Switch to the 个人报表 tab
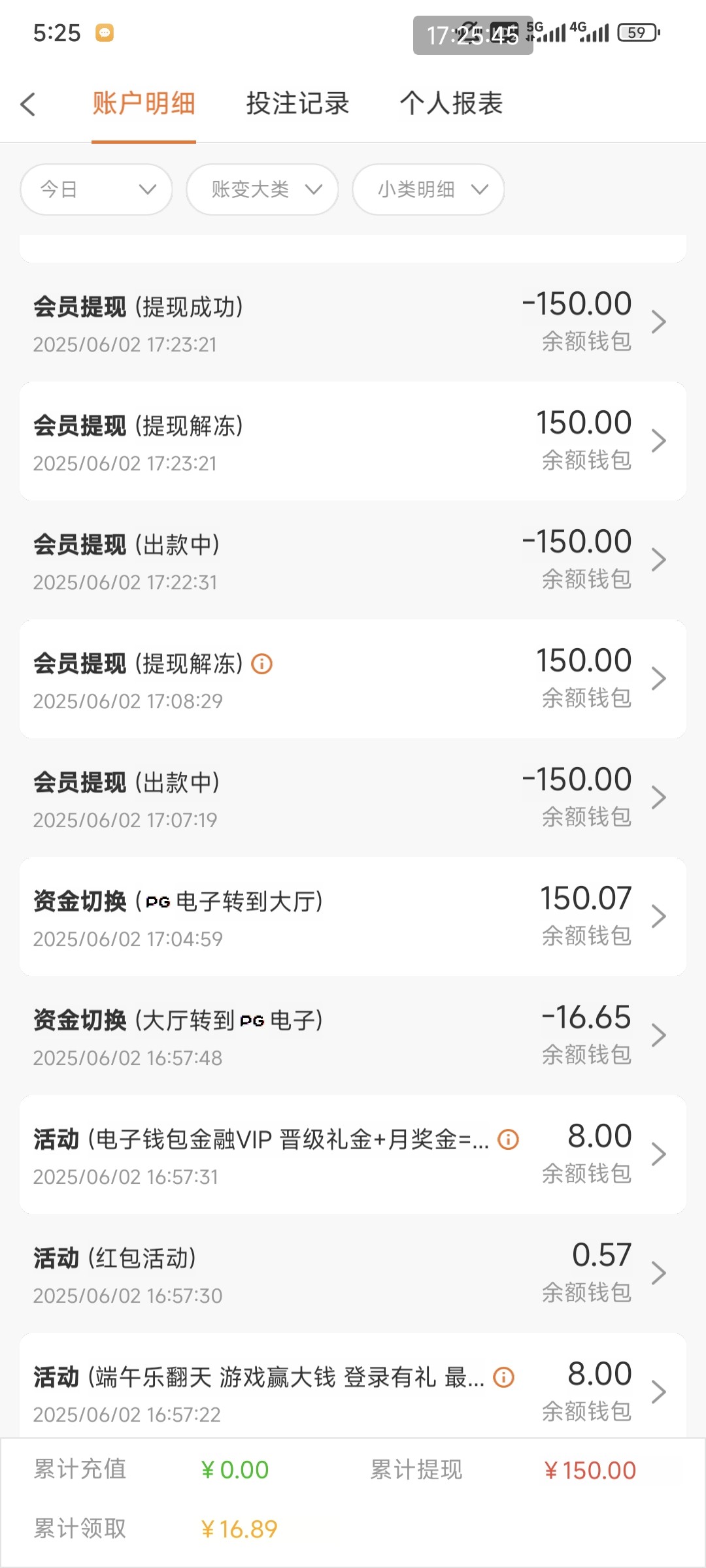706x1568 pixels. pyautogui.click(x=451, y=103)
